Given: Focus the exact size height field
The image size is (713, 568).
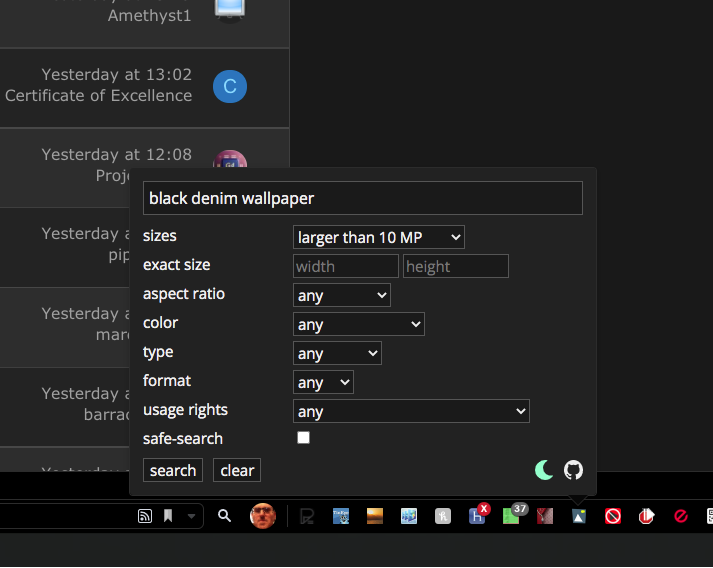Looking at the screenshot, I should (456, 266).
